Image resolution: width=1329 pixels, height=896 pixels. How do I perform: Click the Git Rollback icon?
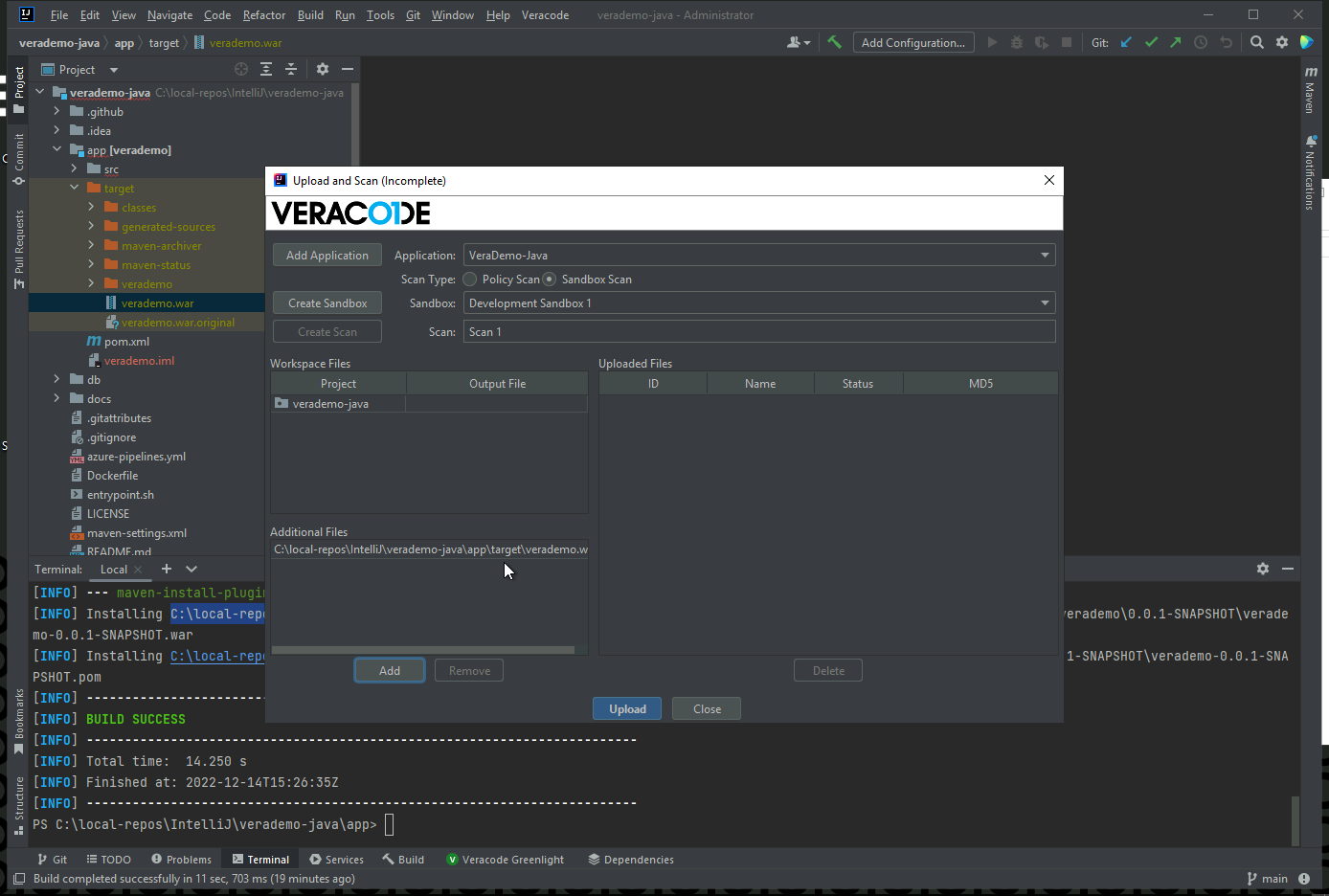click(1226, 42)
